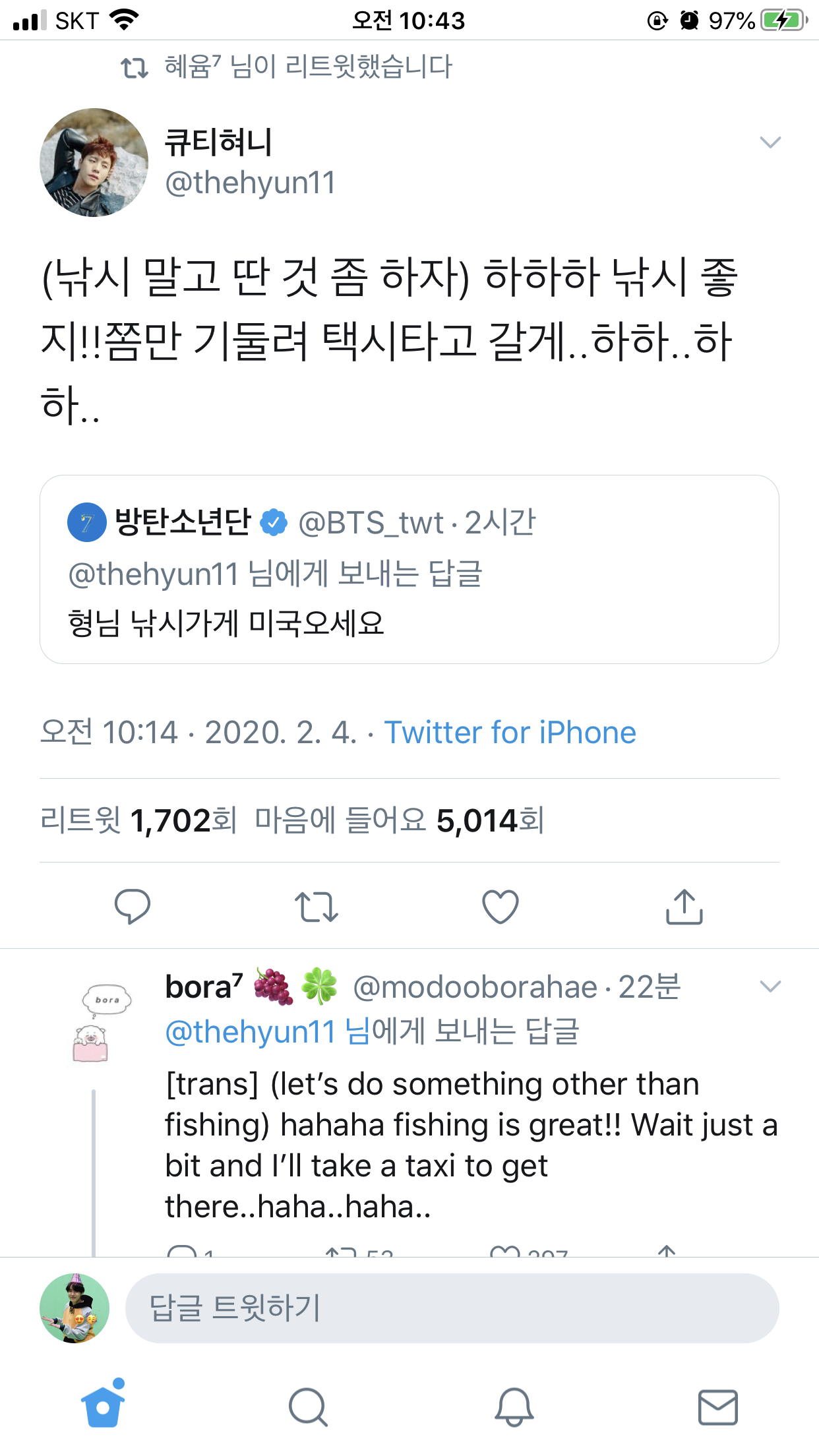Tap the reply tweet input field
This screenshot has height=1456, width=819.
(452, 1308)
